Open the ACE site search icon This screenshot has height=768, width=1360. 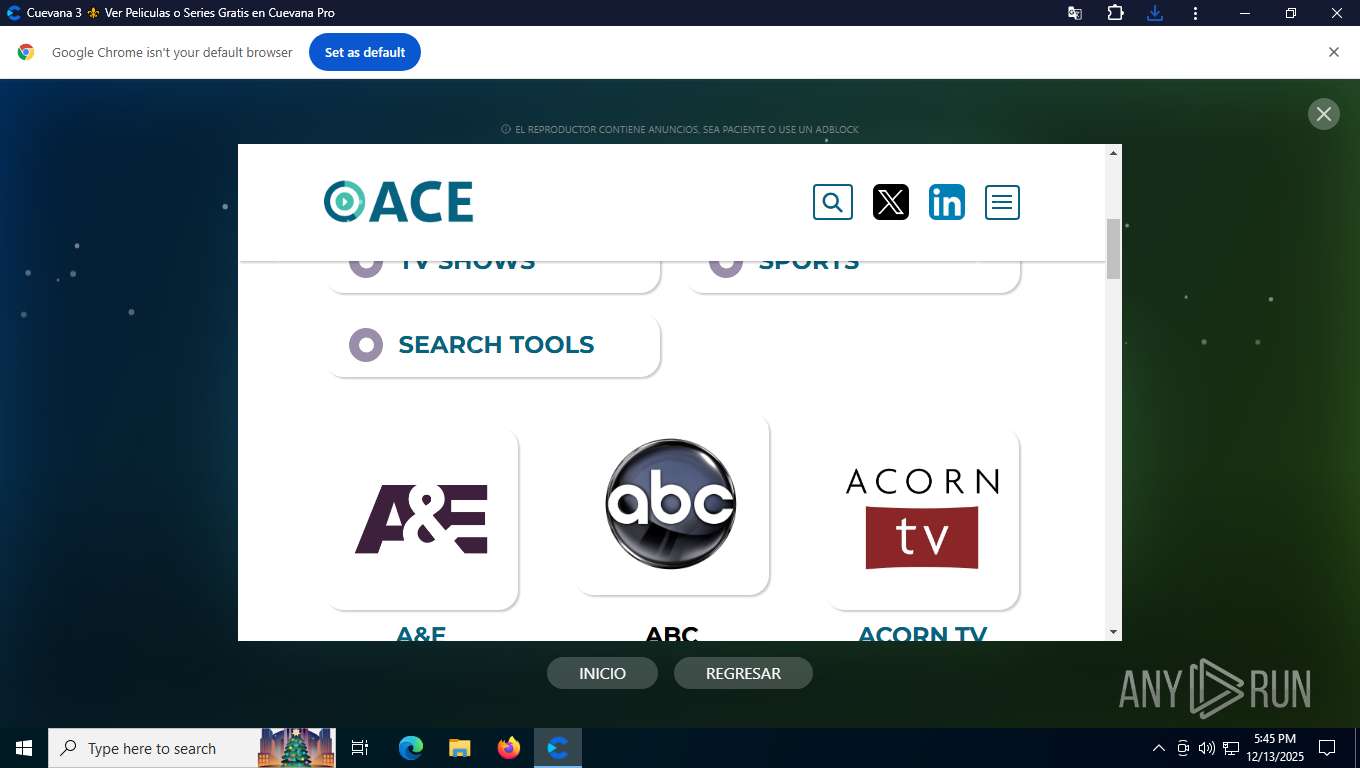tap(833, 203)
